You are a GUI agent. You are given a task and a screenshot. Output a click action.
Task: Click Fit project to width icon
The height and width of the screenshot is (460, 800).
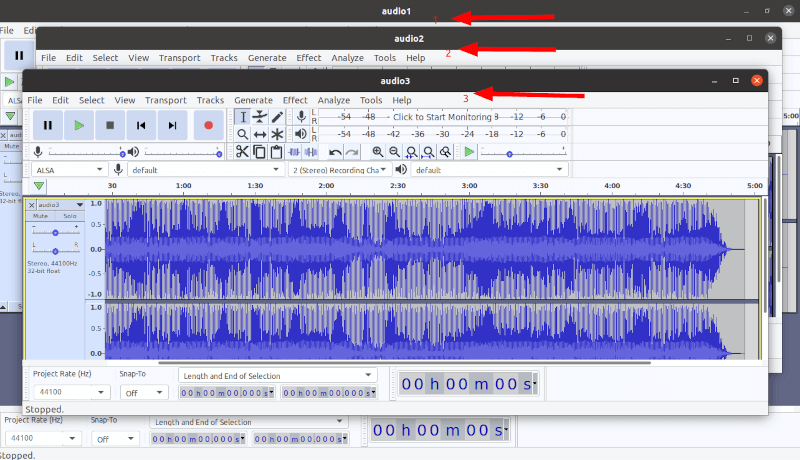[429, 152]
